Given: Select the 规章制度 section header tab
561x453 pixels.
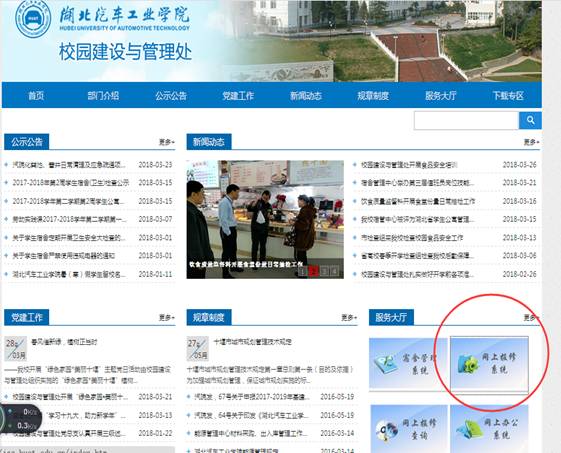Looking at the screenshot, I should coord(209,317).
